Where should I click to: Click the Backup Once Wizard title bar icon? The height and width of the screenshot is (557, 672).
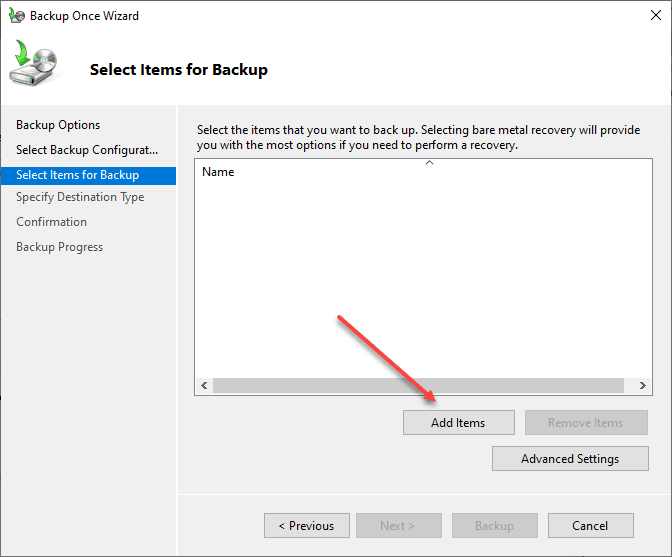[x=16, y=16]
